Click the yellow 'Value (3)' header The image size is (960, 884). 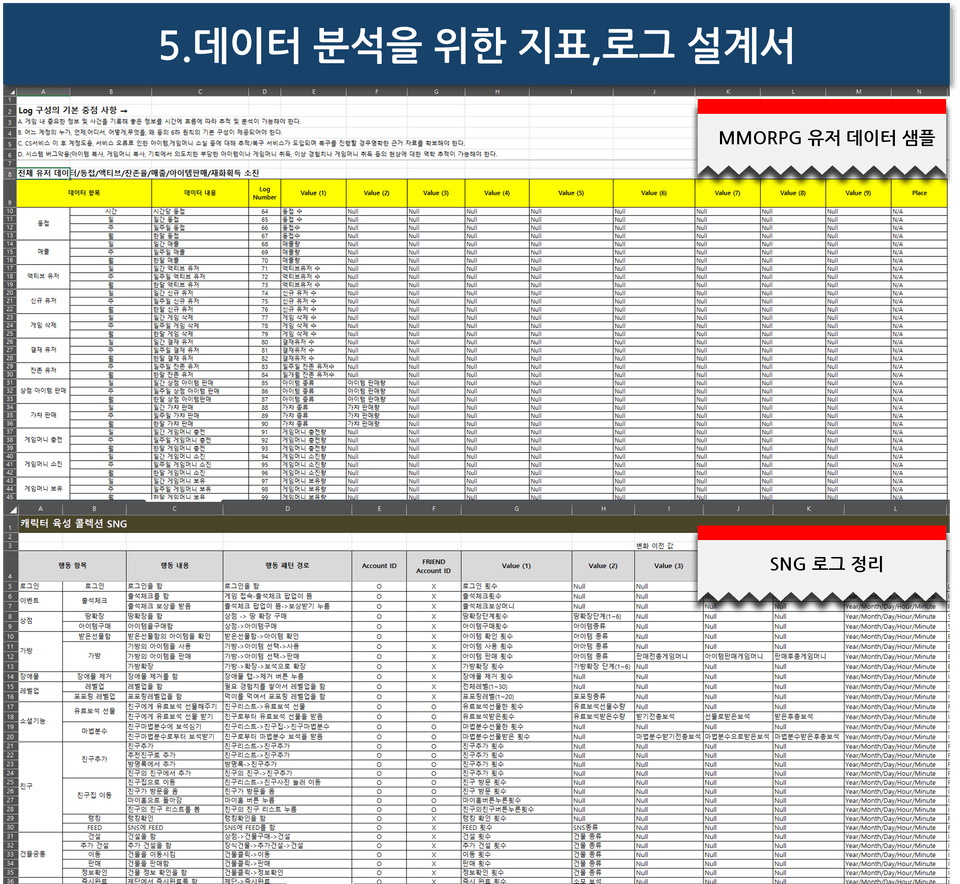click(436, 193)
